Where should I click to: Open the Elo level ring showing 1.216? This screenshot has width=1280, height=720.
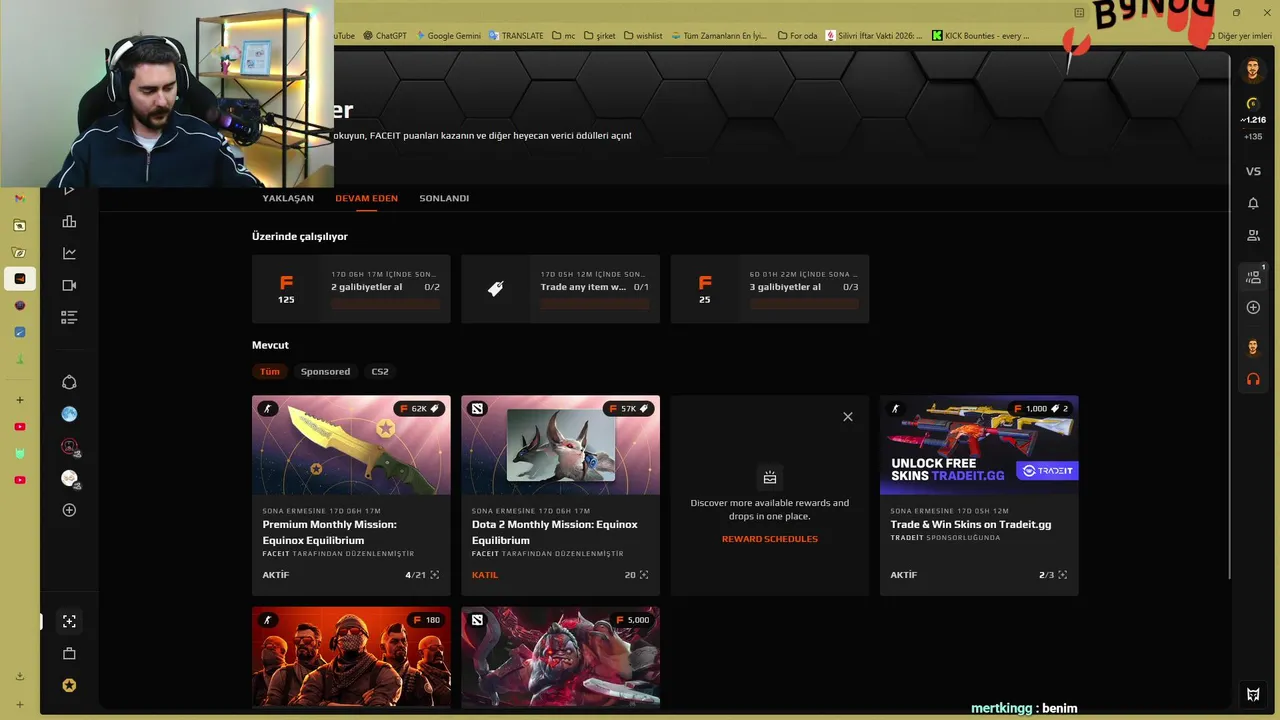point(1253,104)
